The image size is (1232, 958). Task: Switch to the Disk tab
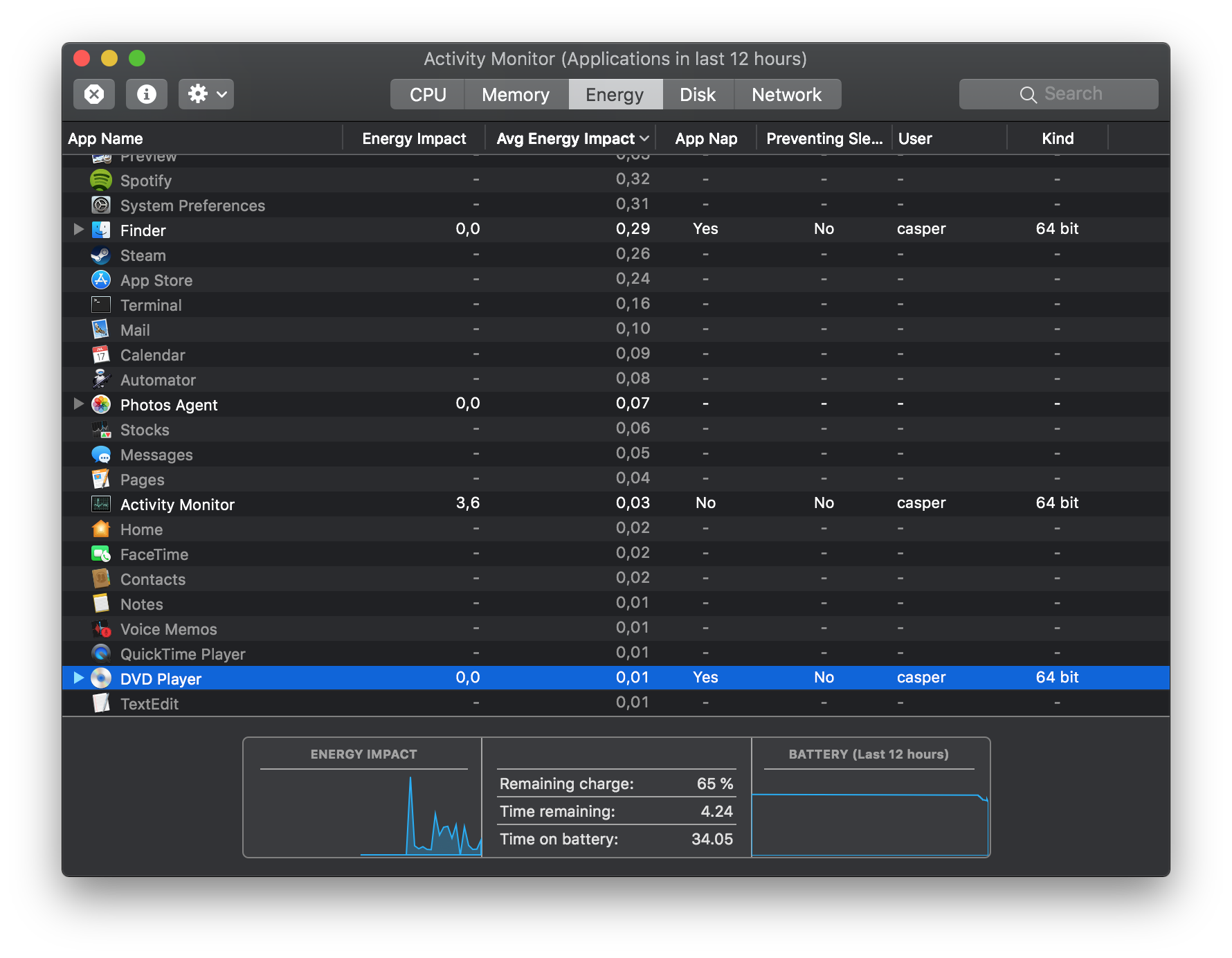click(x=698, y=94)
